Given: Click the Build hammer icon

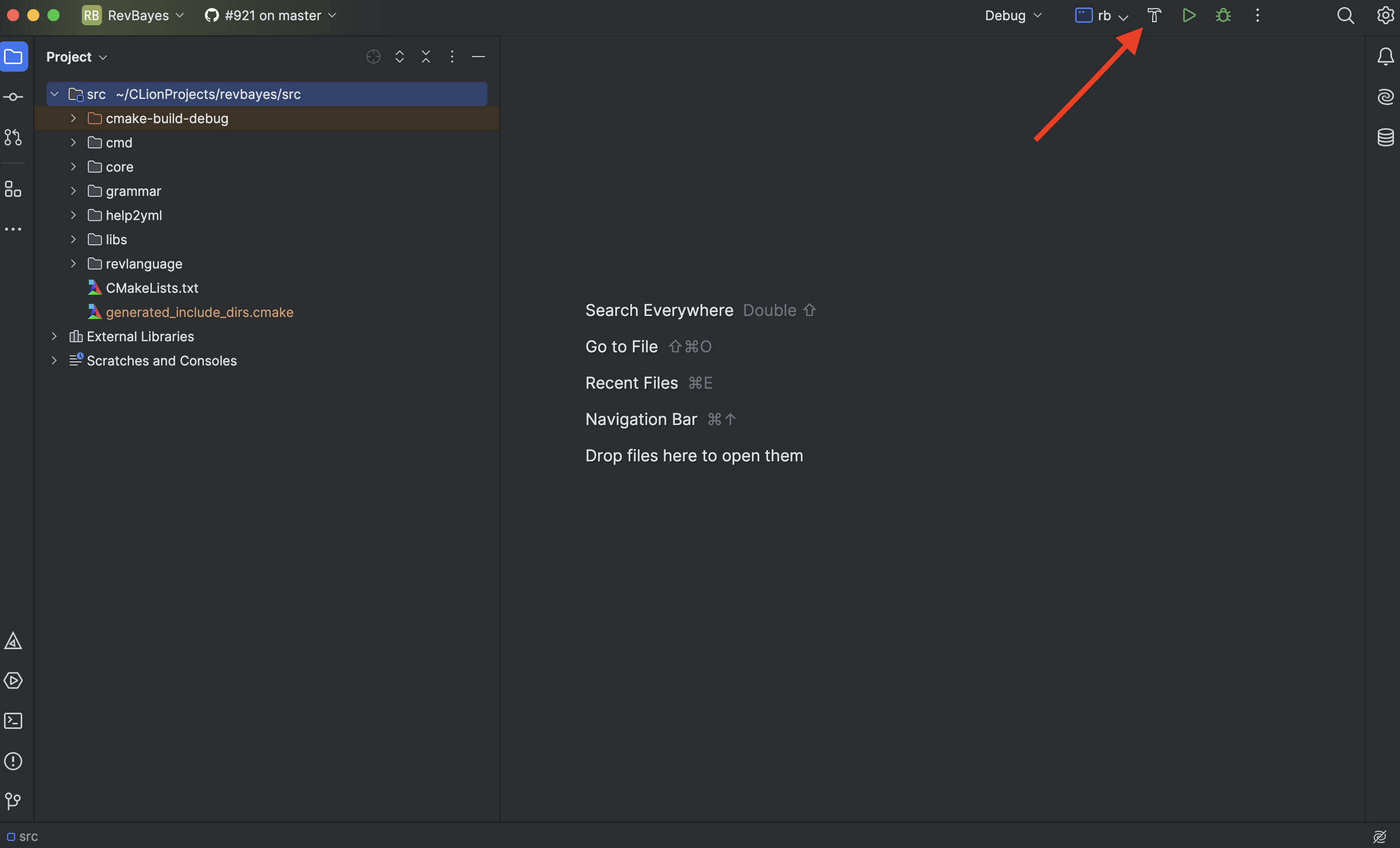Looking at the screenshot, I should [1154, 15].
